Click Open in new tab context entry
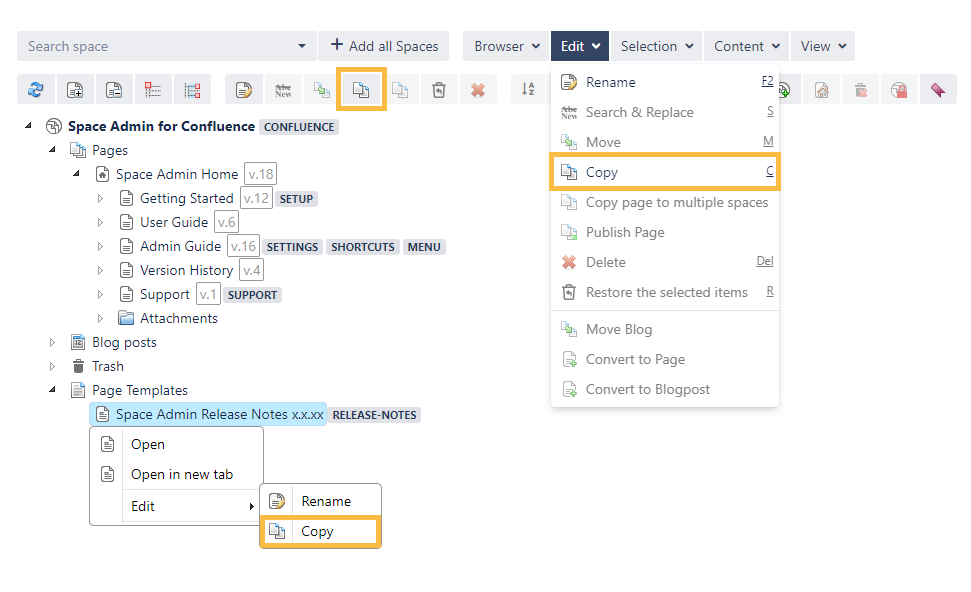 (181, 475)
